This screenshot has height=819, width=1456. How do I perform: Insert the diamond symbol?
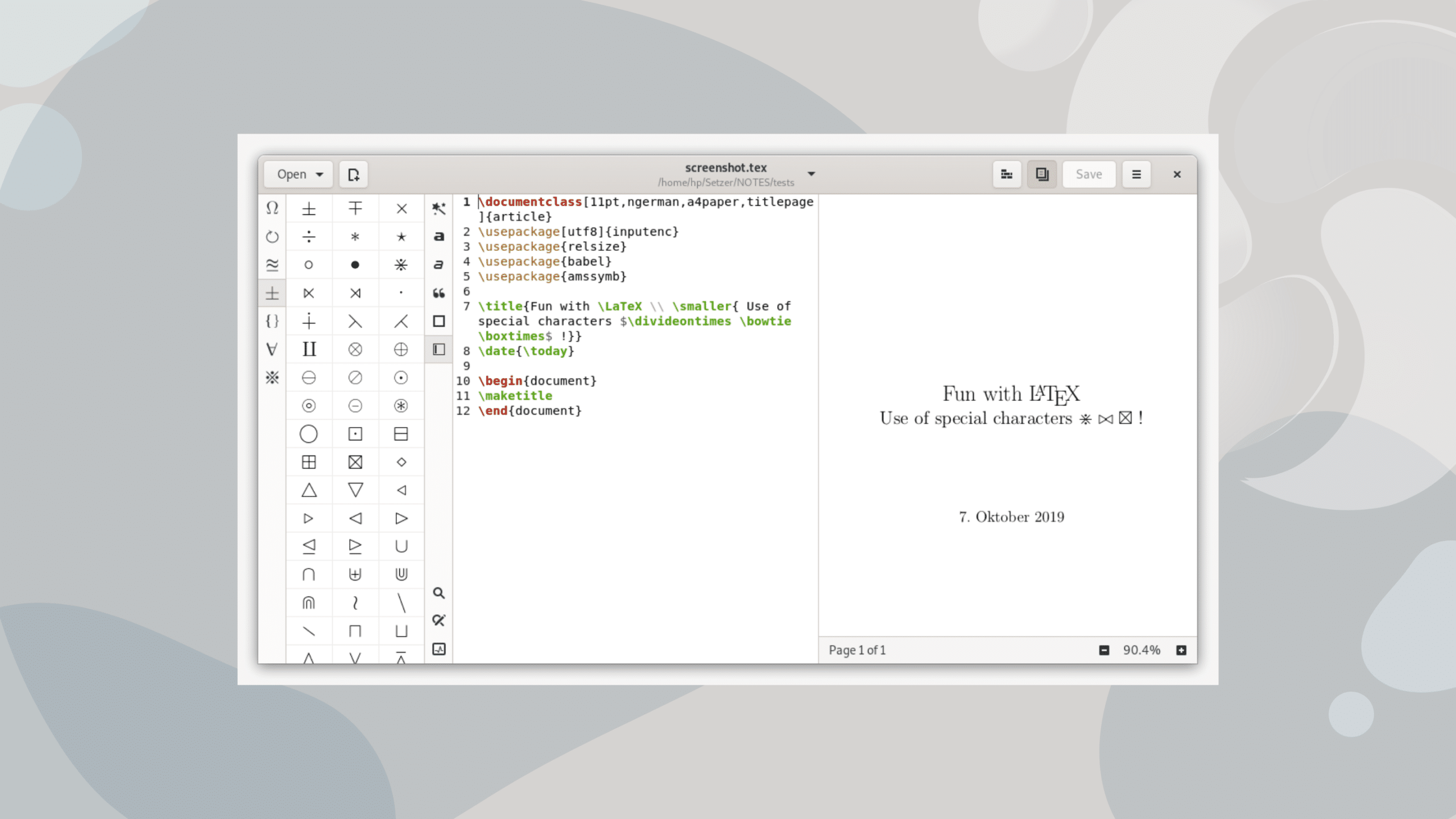402,462
